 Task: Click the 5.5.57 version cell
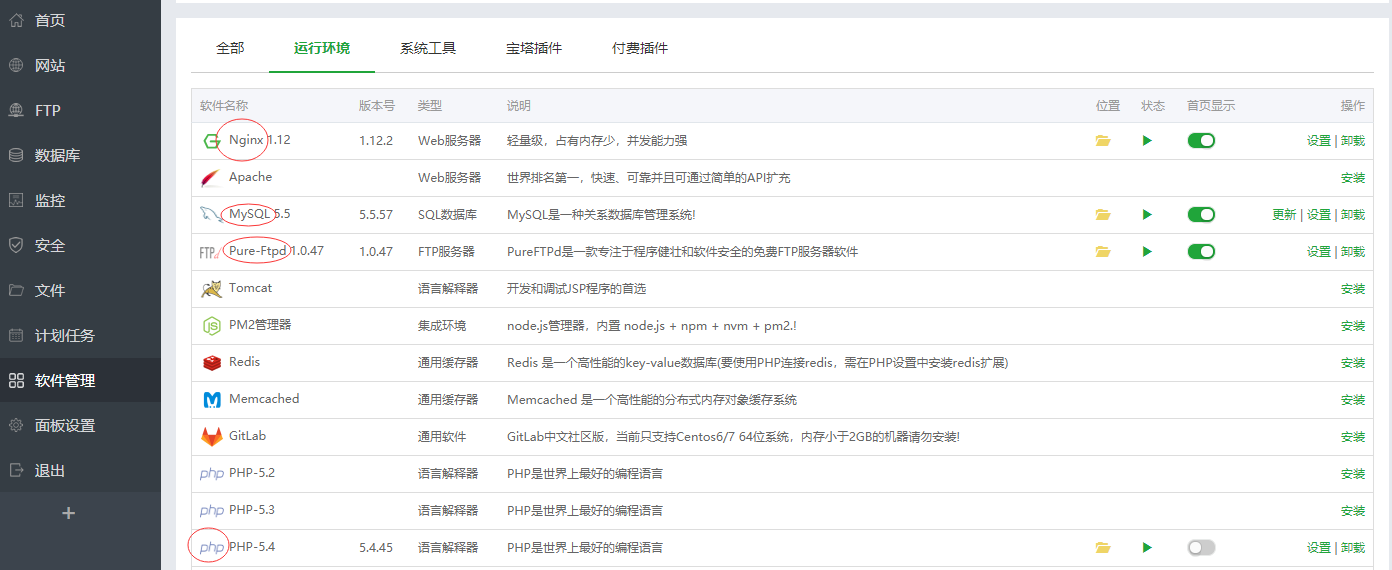click(x=376, y=215)
